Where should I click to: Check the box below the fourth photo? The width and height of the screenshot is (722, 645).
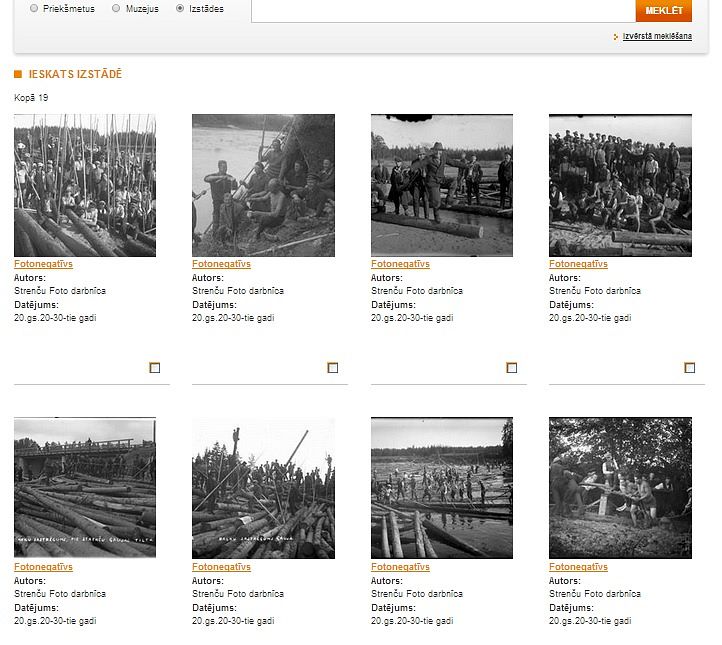690,368
